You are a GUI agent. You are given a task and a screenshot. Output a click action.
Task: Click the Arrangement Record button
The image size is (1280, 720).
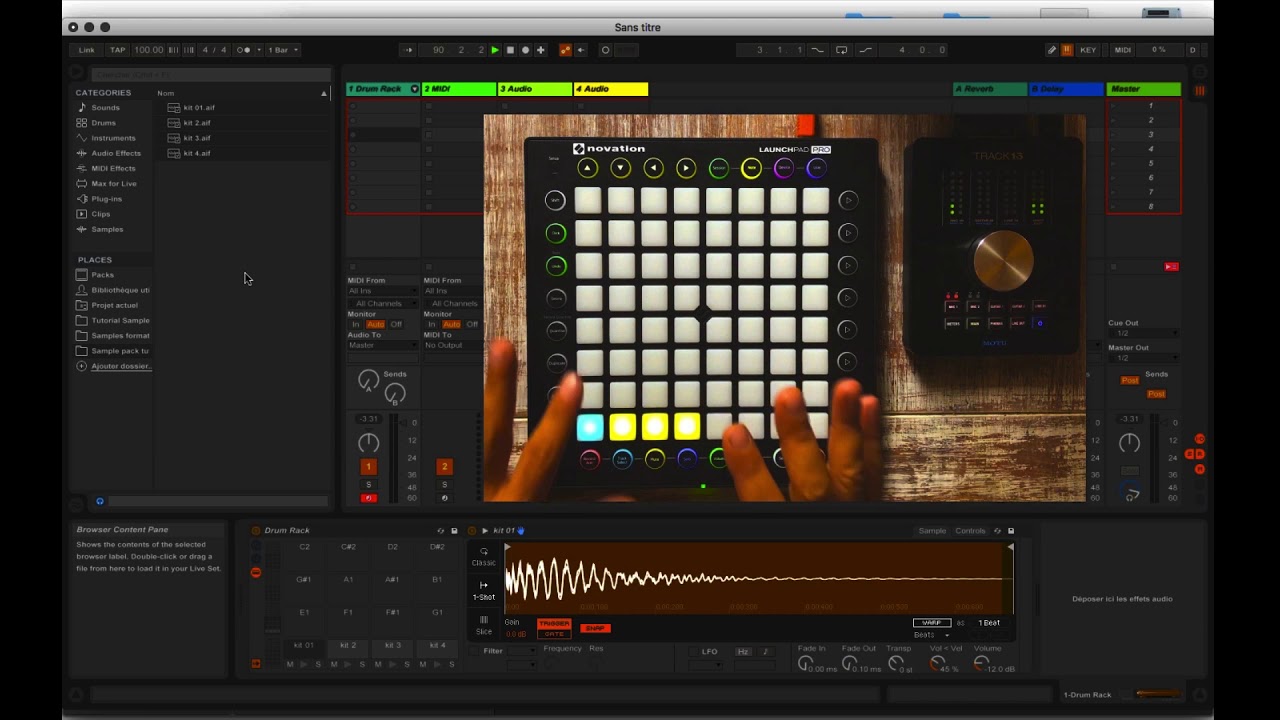tap(525, 50)
